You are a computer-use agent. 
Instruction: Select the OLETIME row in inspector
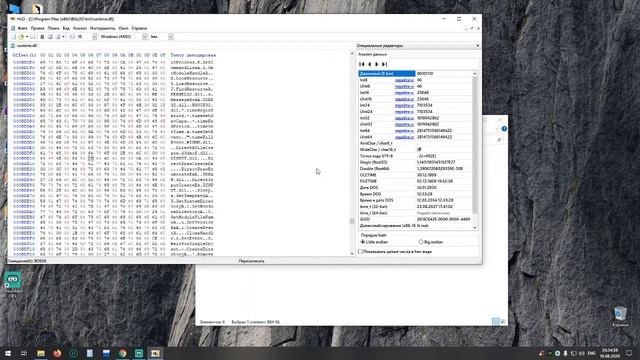[x=416, y=175]
